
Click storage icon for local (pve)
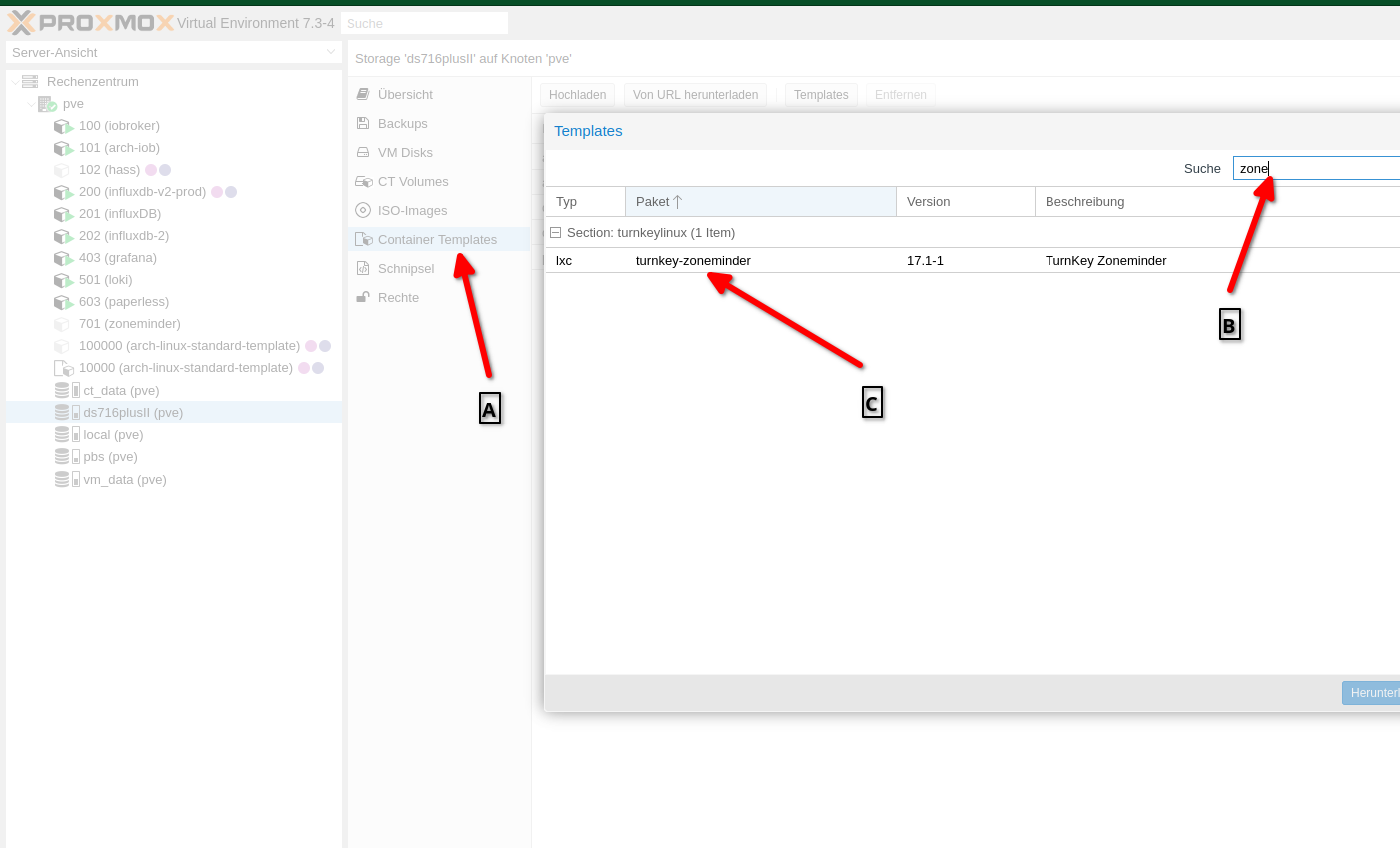click(x=67, y=434)
